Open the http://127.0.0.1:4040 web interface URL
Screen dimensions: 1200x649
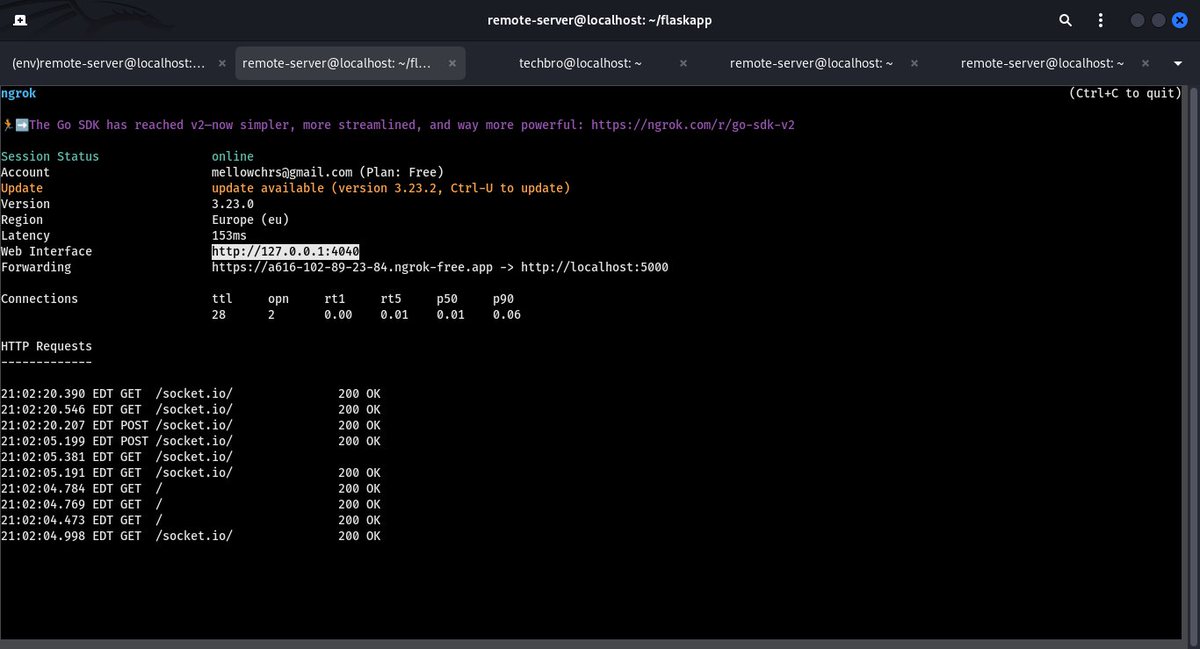point(285,251)
